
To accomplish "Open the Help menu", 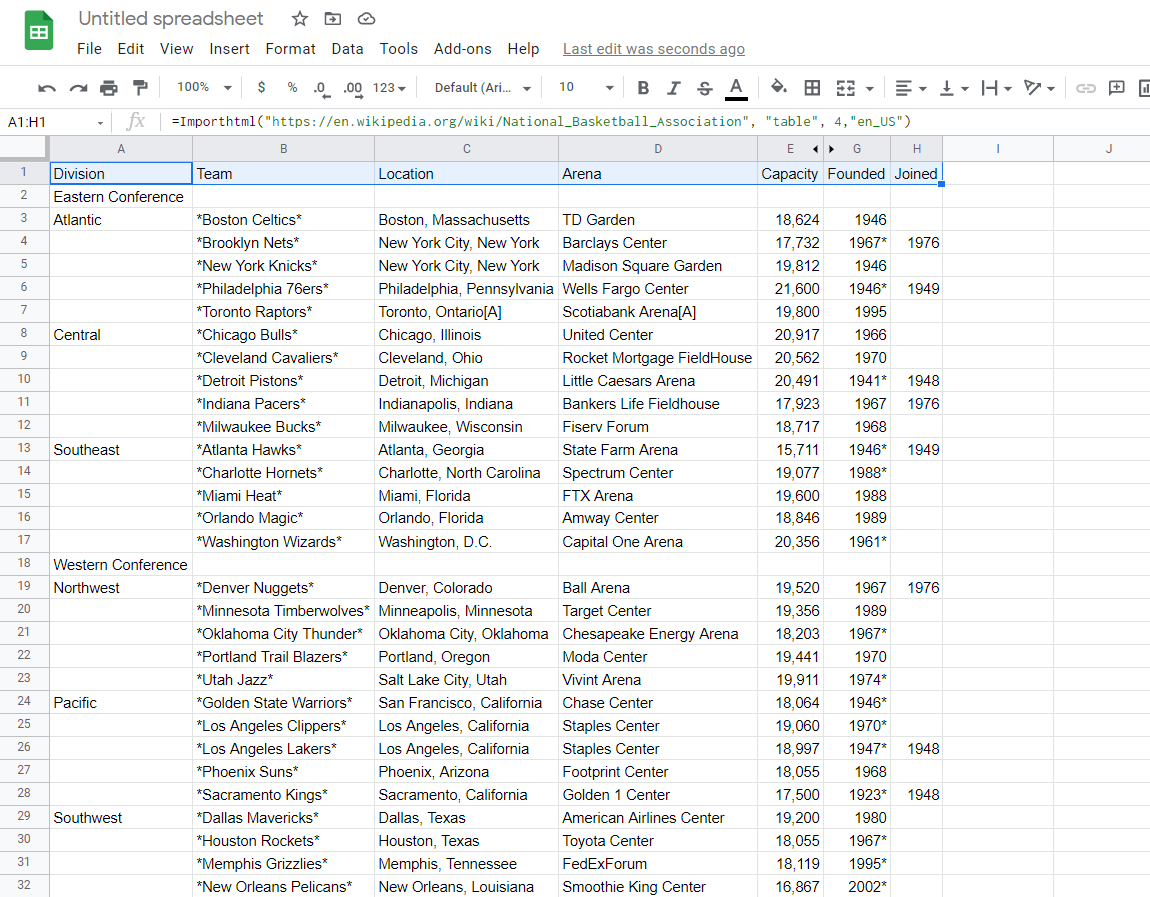I will (x=523, y=48).
